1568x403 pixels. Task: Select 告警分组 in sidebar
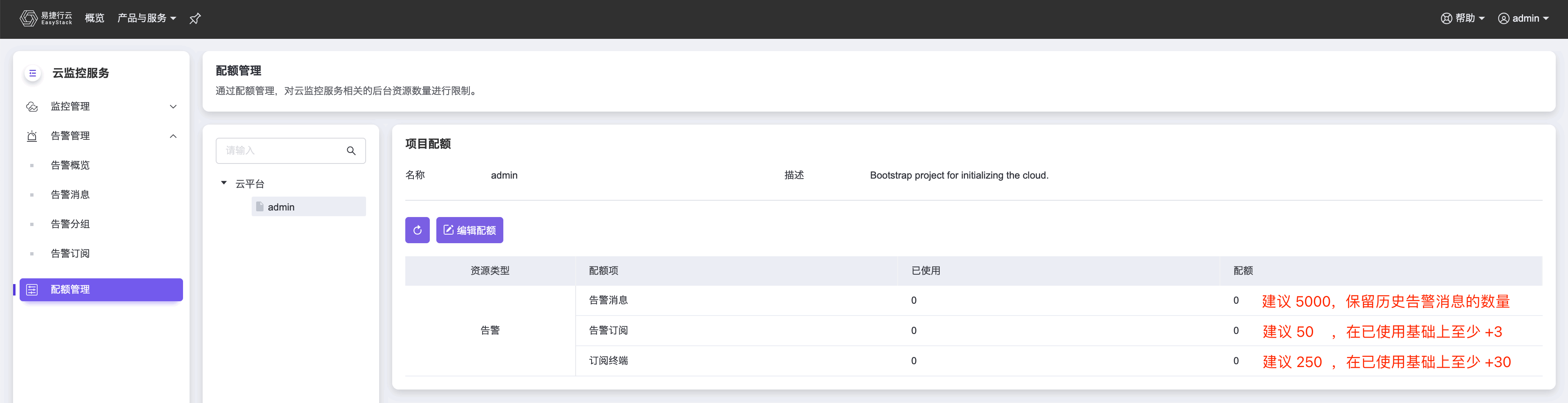(70, 224)
